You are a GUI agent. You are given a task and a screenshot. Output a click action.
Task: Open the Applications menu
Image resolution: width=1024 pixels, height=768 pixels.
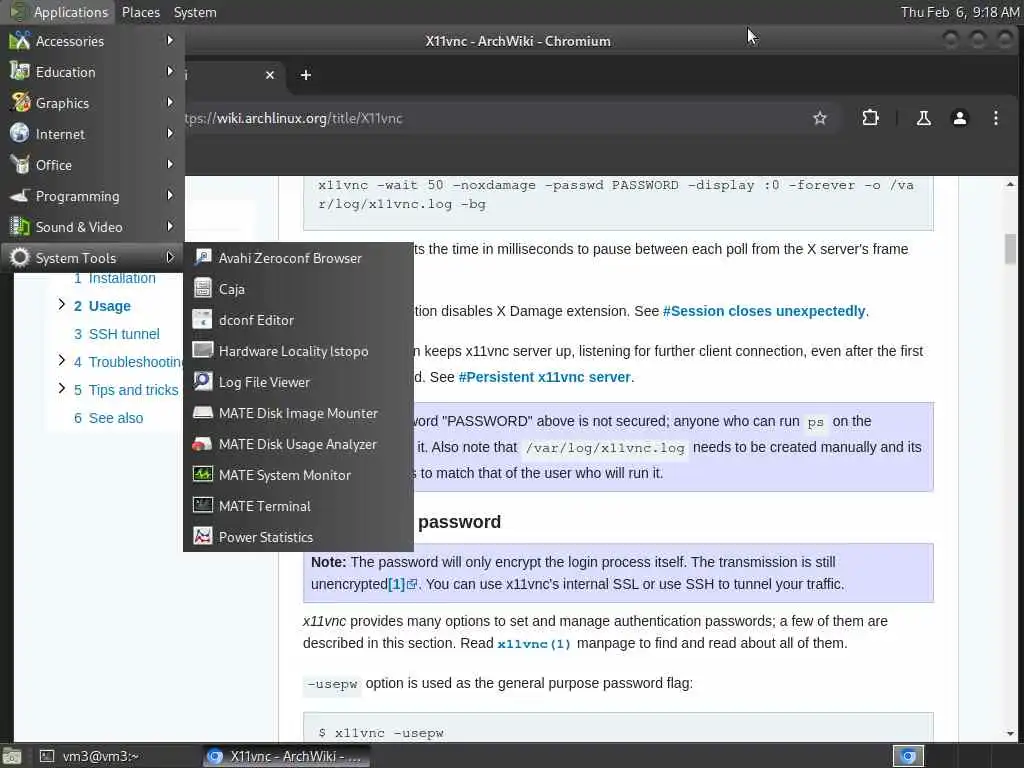[59, 12]
